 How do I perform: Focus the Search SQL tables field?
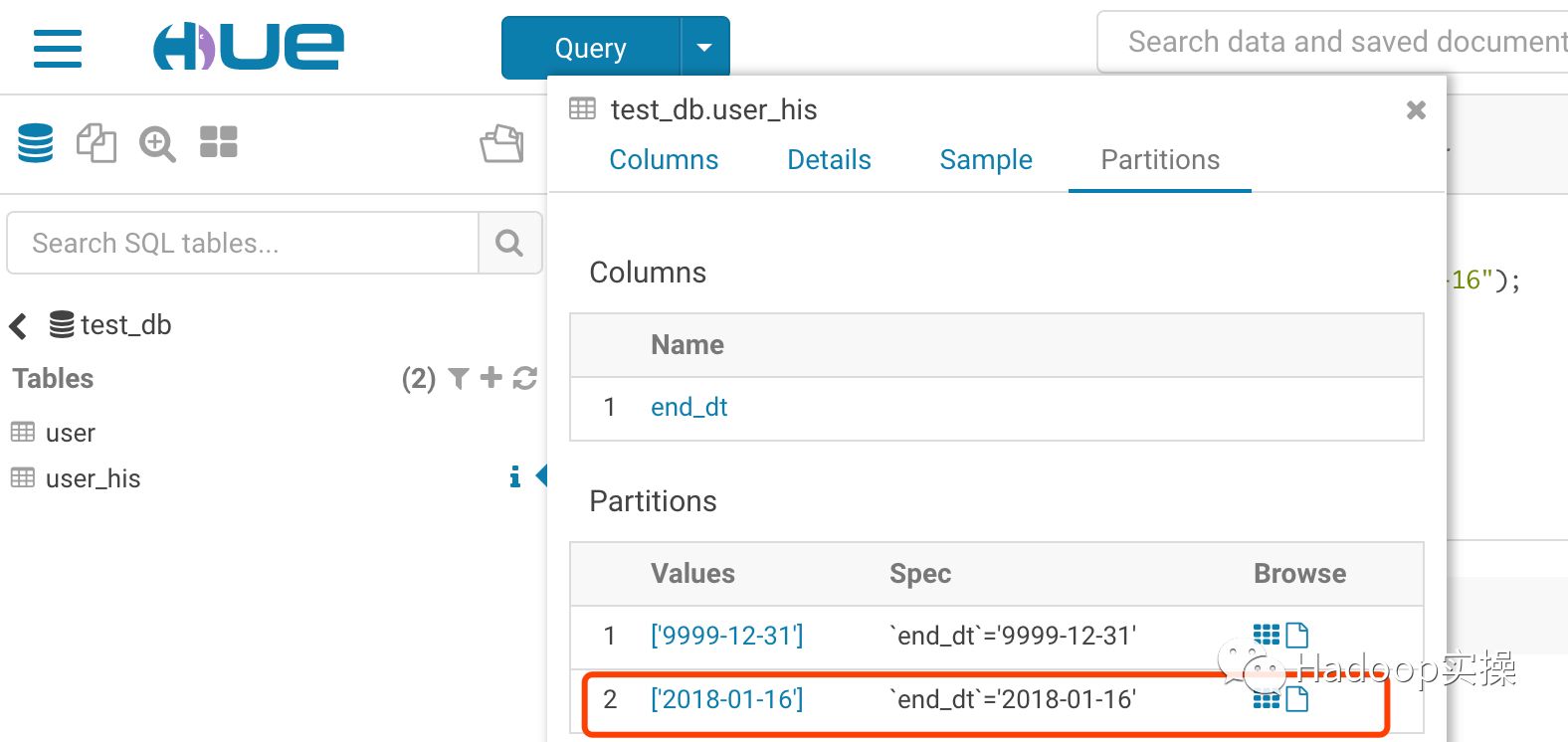pos(243,243)
